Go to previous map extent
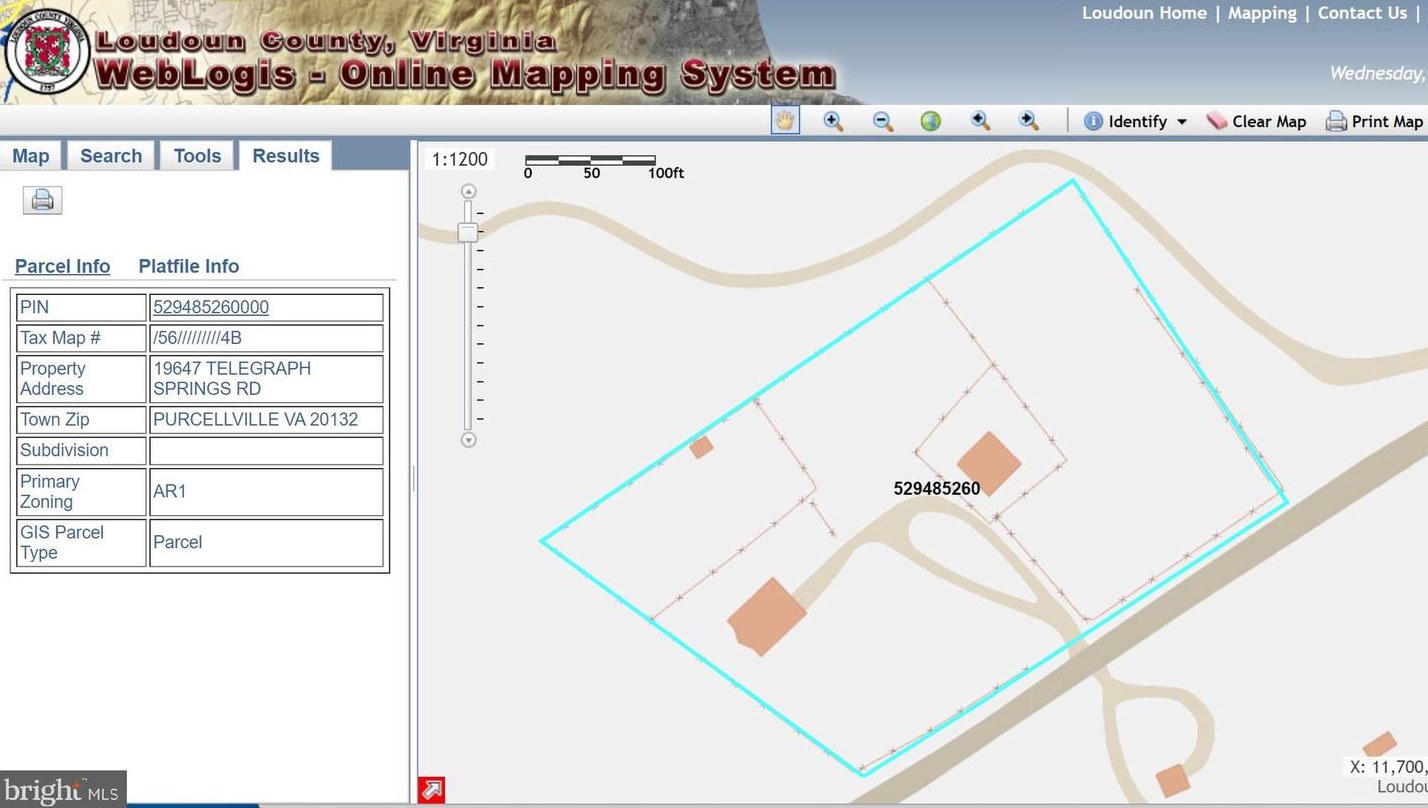Image resolution: width=1428 pixels, height=808 pixels. 980,121
